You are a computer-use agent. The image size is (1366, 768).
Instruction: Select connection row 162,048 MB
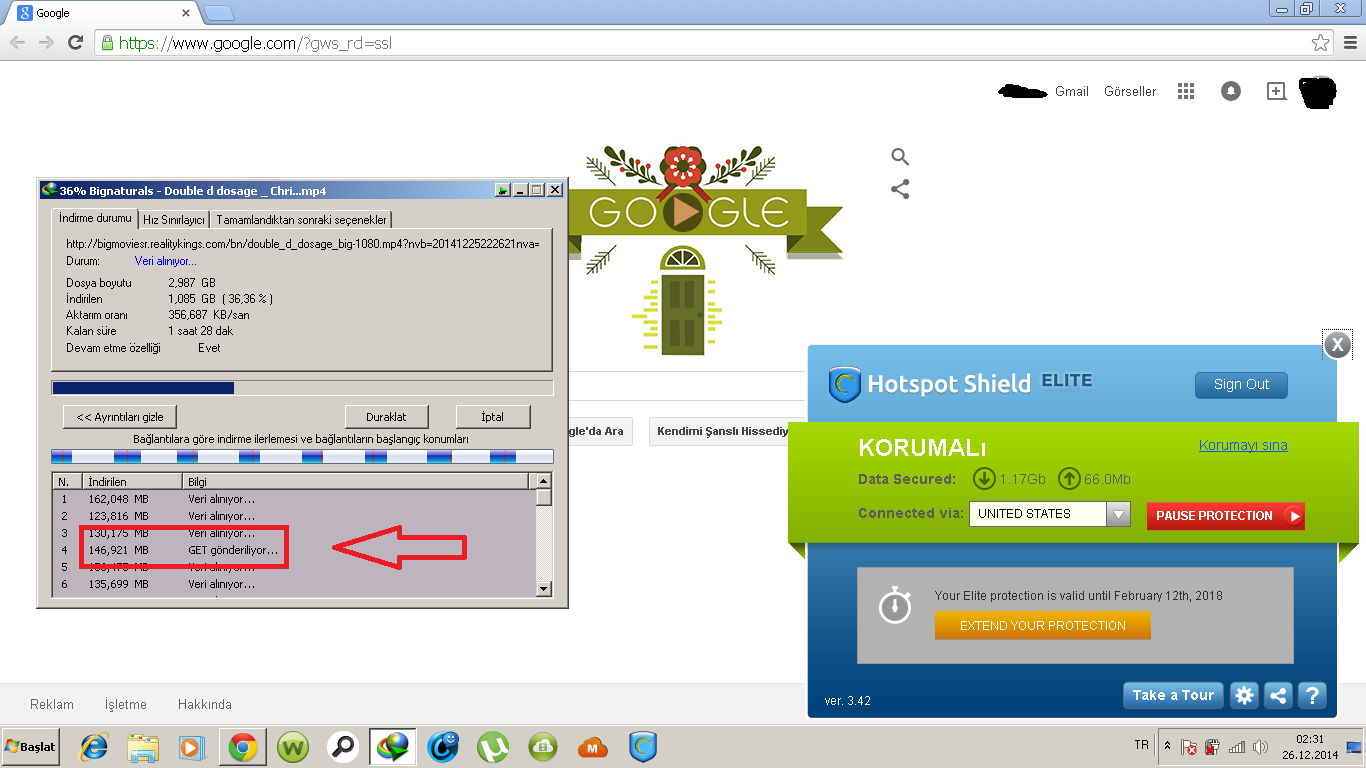[x=295, y=498]
